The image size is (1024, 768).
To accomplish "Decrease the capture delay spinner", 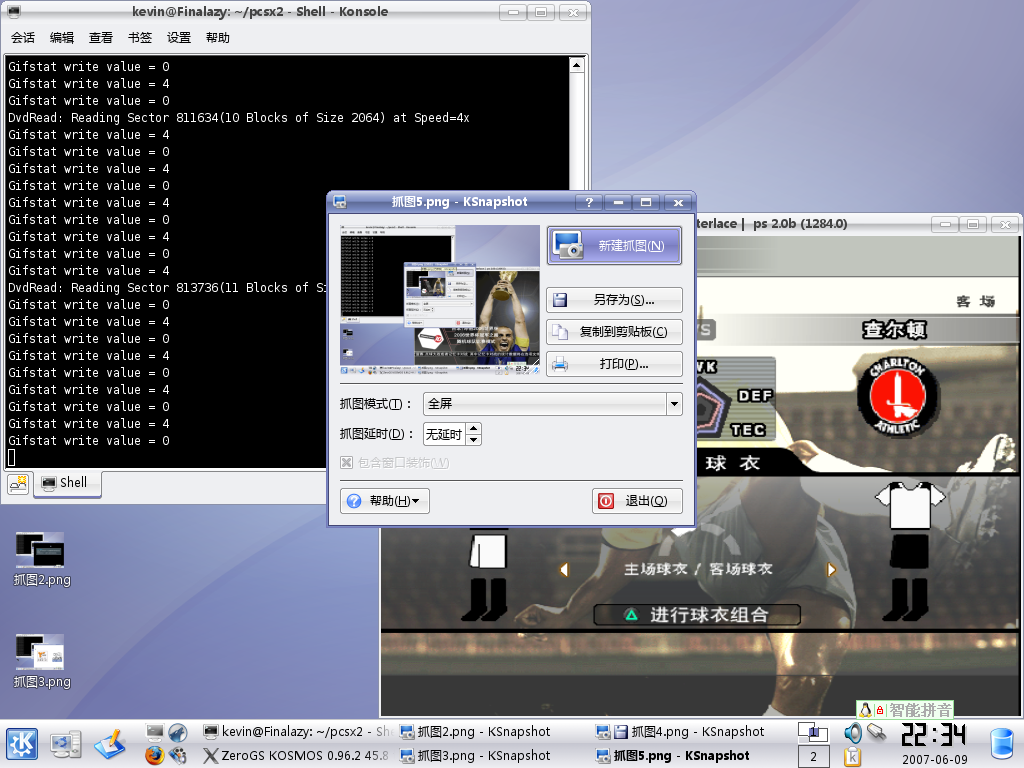I will pyautogui.click(x=474, y=440).
